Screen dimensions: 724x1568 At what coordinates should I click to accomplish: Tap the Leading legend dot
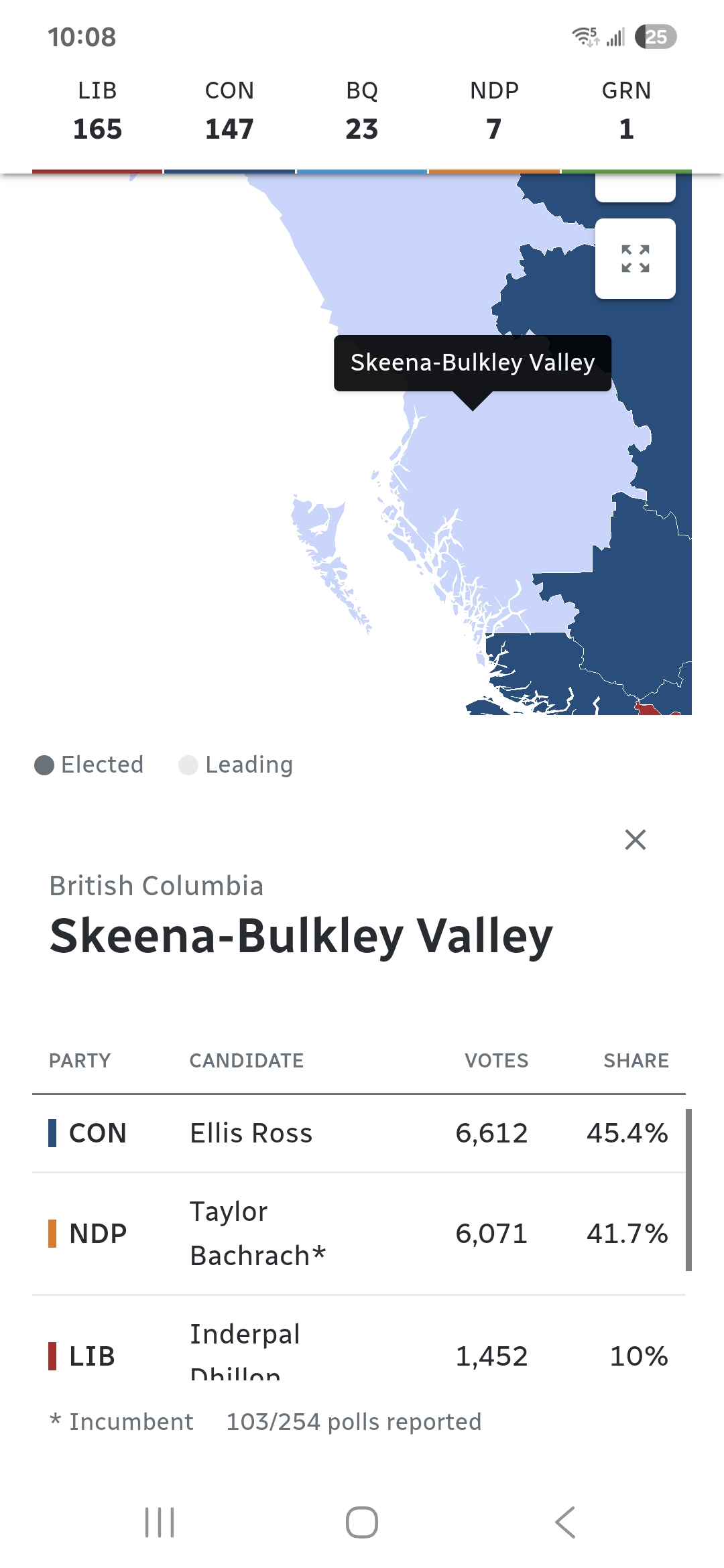(x=188, y=765)
